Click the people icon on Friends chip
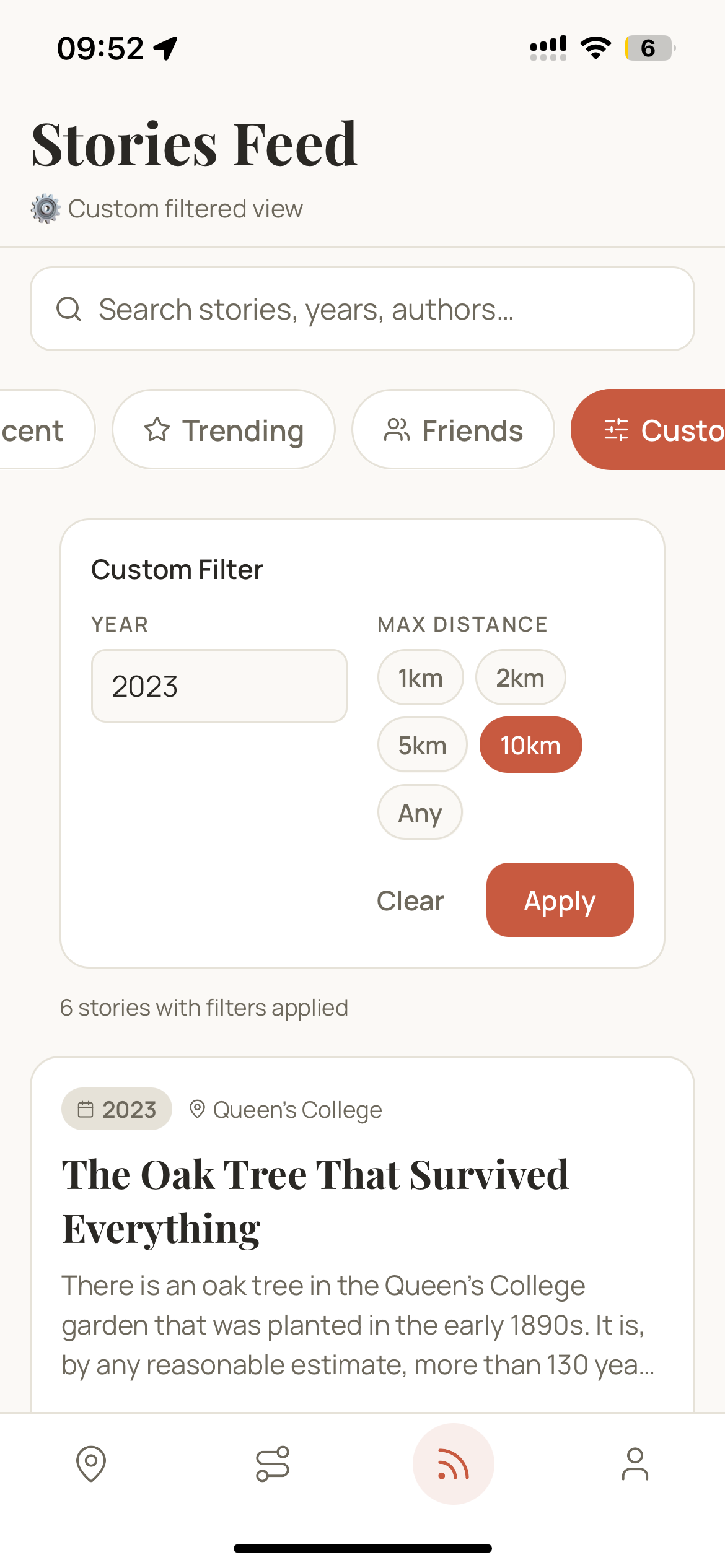 397,430
